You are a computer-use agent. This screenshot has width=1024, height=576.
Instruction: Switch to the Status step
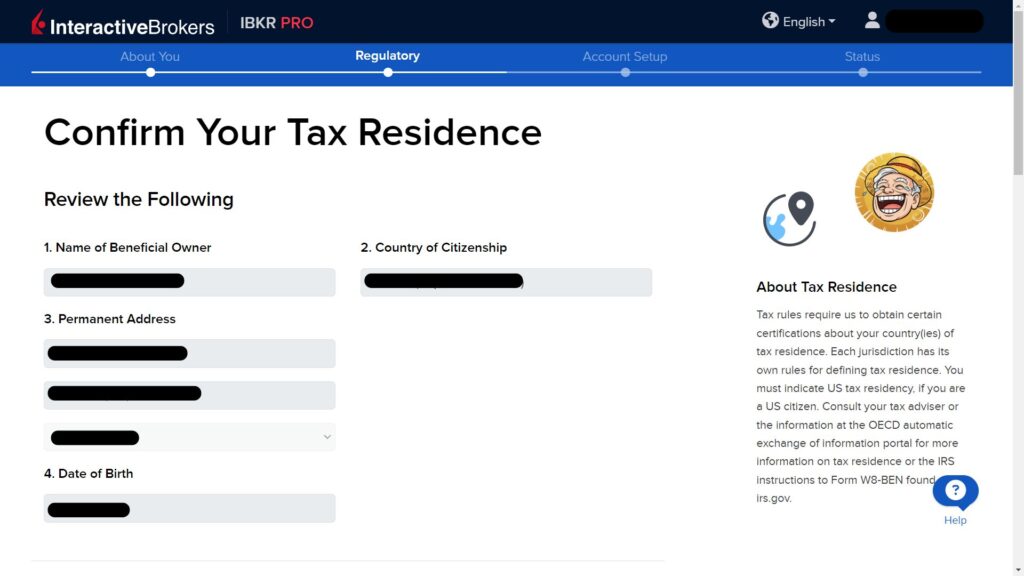pyautogui.click(x=862, y=56)
